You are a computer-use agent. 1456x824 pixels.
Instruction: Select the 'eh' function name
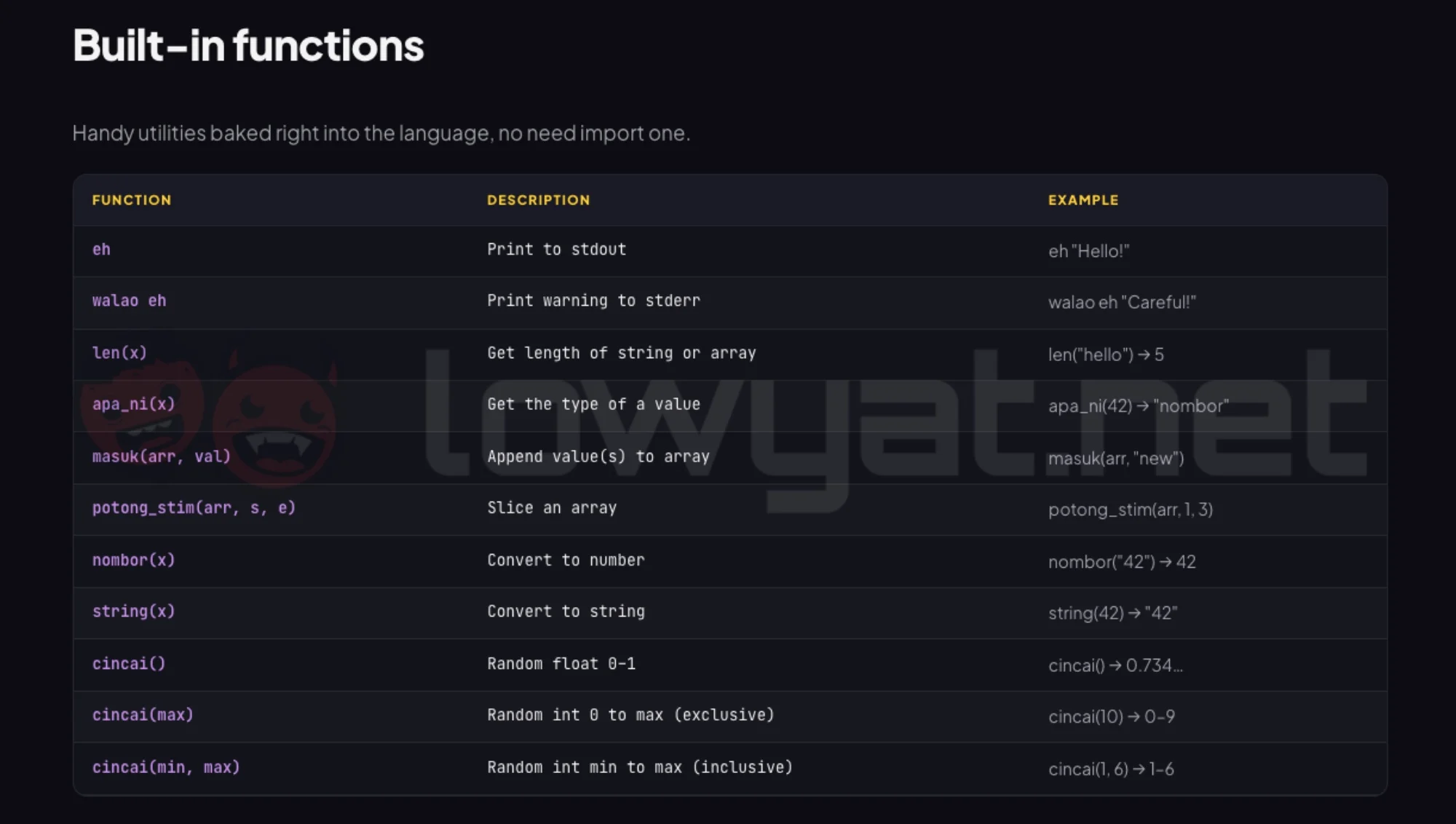click(x=101, y=250)
